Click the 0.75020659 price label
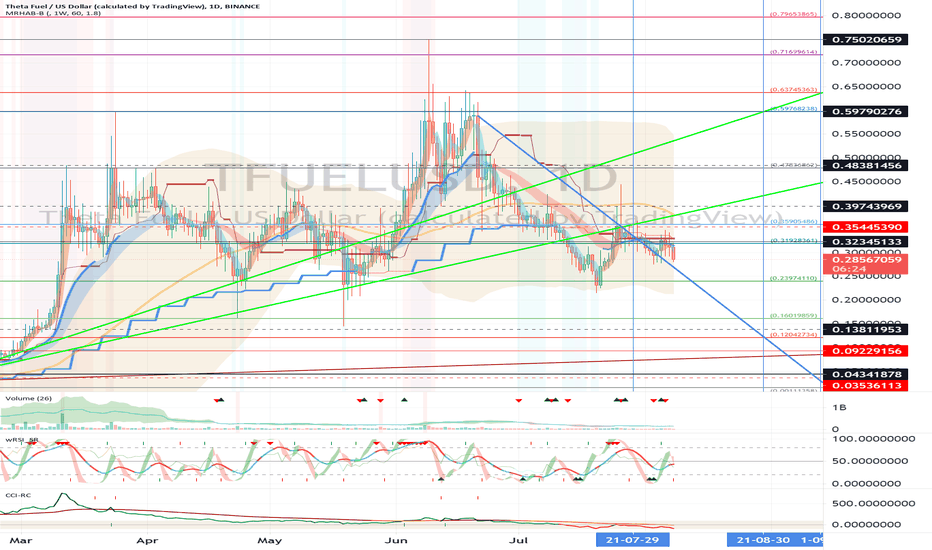The width and height of the screenshot is (932, 550). pos(865,40)
